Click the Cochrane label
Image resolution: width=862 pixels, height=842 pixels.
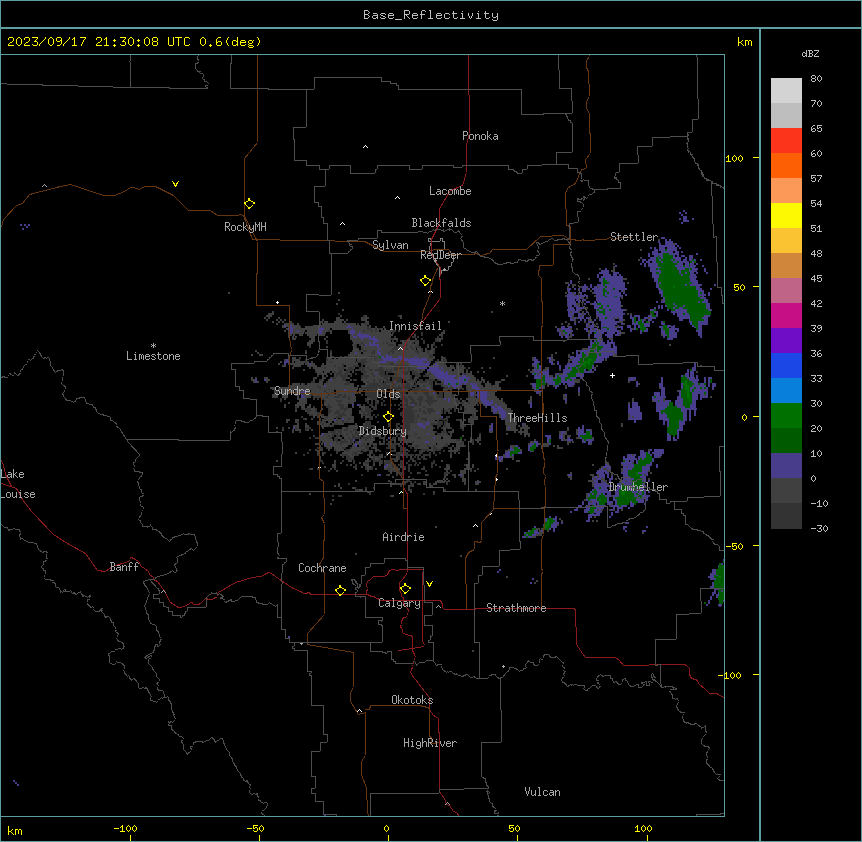point(322,568)
